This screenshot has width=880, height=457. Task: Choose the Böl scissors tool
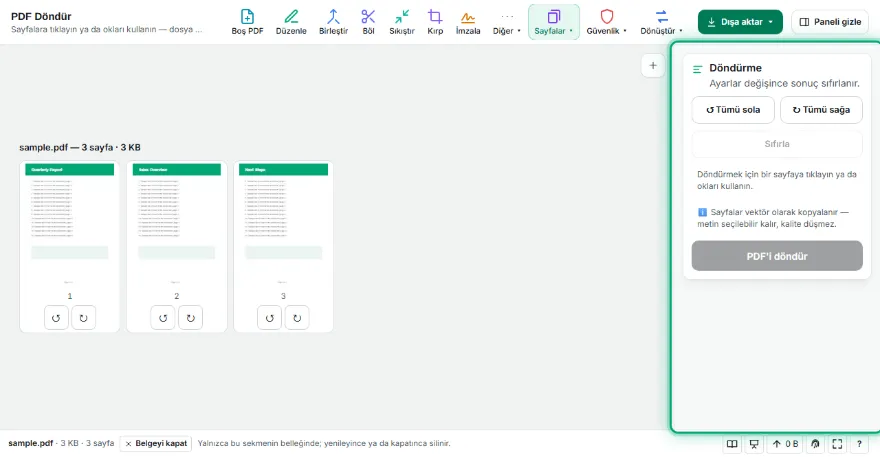coord(368,22)
